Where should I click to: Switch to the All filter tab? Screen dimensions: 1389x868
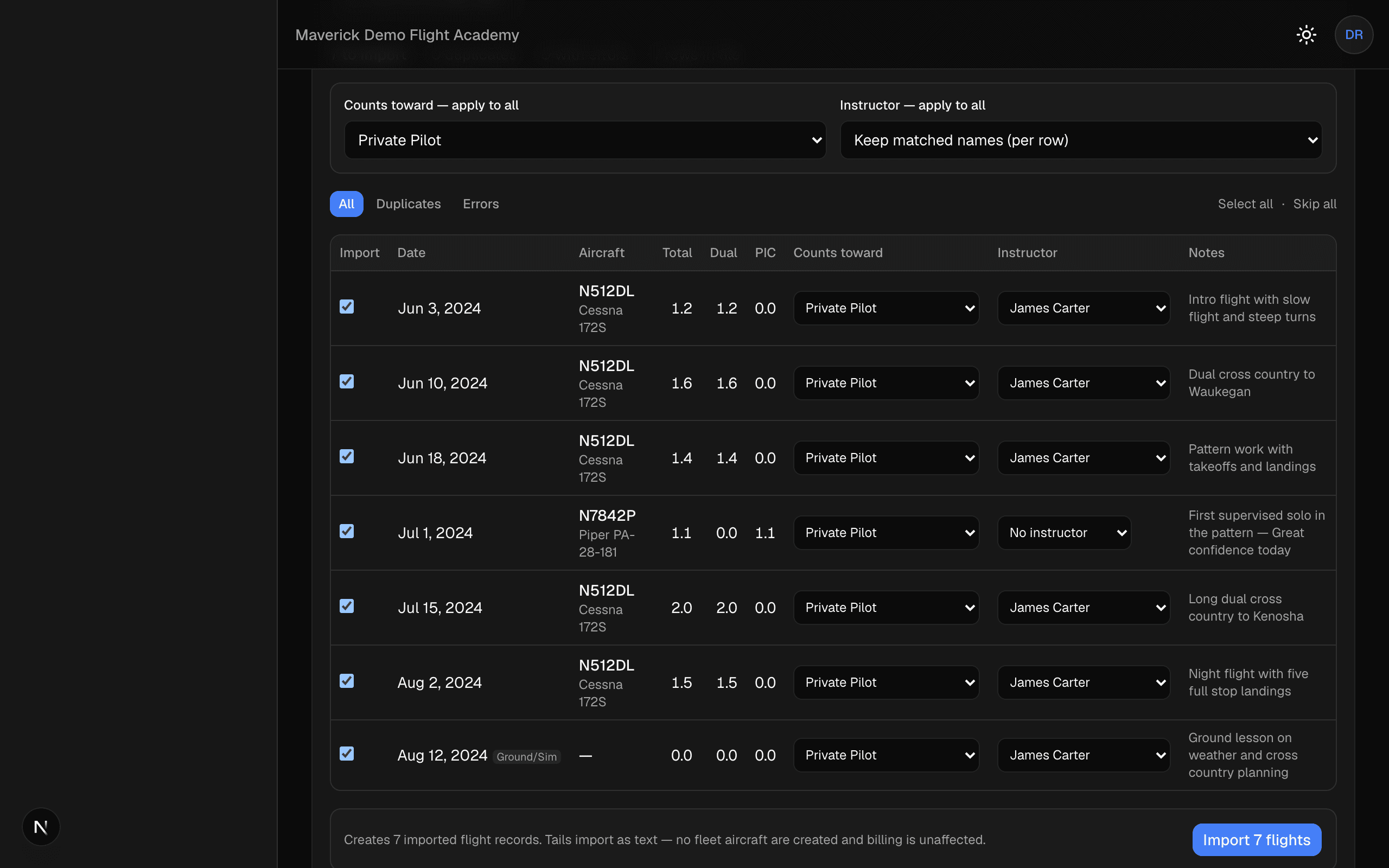pos(346,204)
